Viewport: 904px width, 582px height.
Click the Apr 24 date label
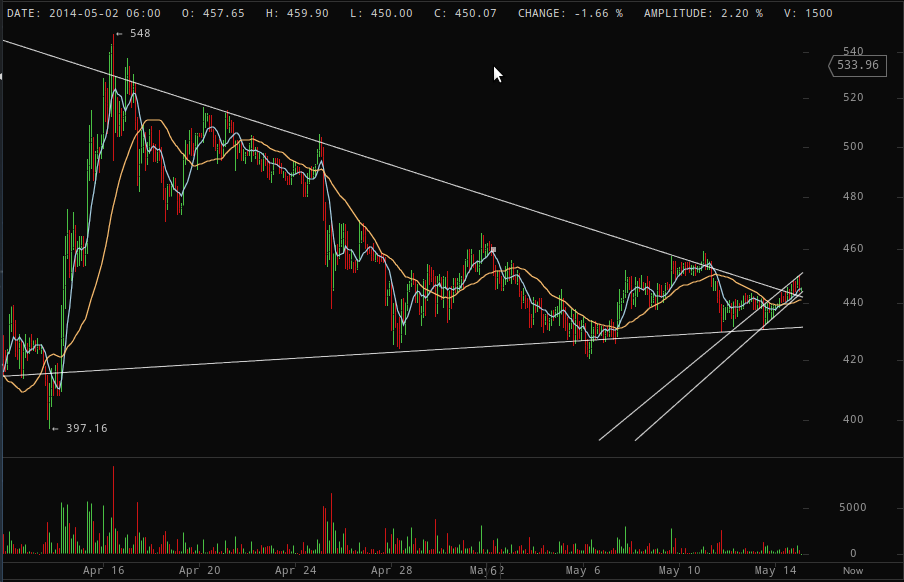296,570
